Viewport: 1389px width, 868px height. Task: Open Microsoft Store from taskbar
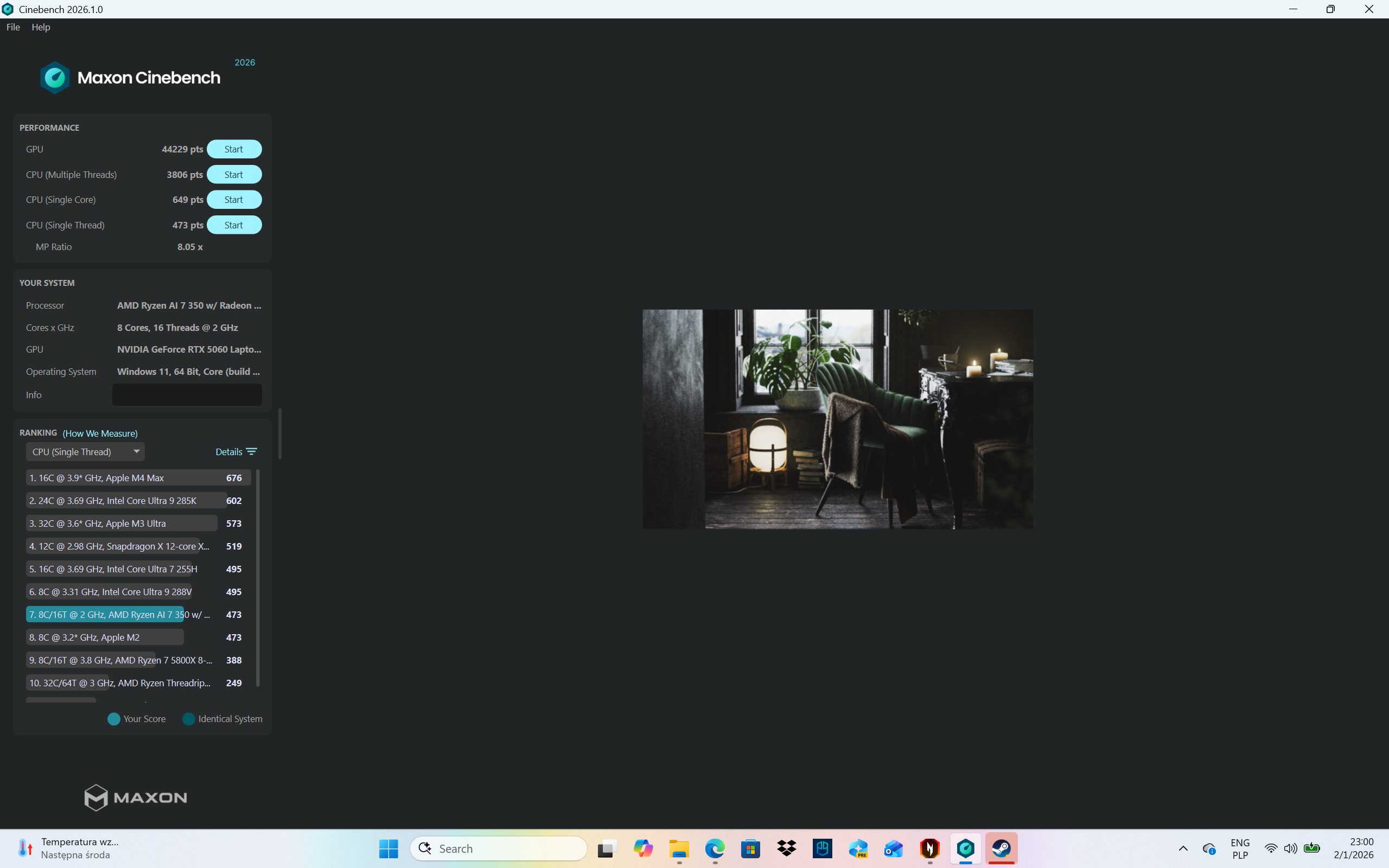point(751,848)
